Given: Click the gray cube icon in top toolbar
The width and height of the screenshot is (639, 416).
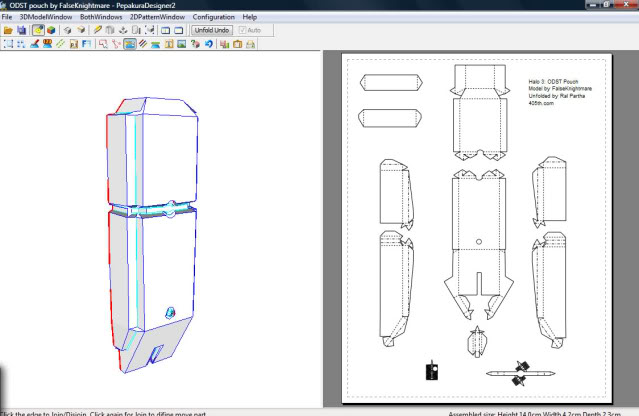Looking at the screenshot, I should pyautogui.click(x=68, y=30).
